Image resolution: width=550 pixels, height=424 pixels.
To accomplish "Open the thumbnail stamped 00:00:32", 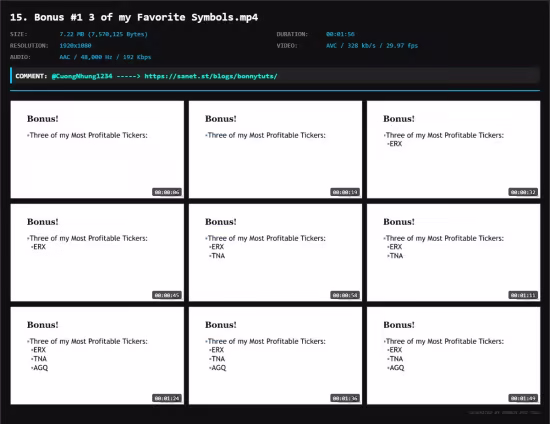I will [x=454, y=149].
